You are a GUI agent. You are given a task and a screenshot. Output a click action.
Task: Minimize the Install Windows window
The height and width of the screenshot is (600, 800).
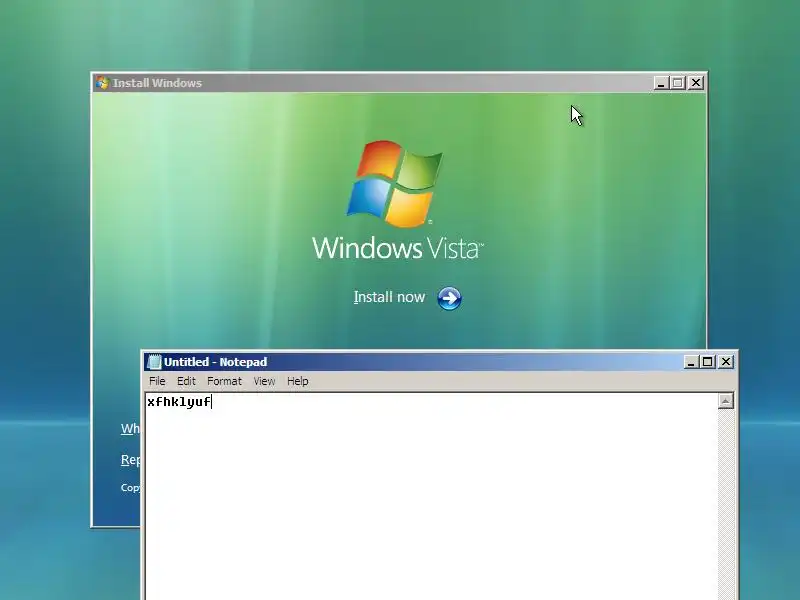coord(661,83)
